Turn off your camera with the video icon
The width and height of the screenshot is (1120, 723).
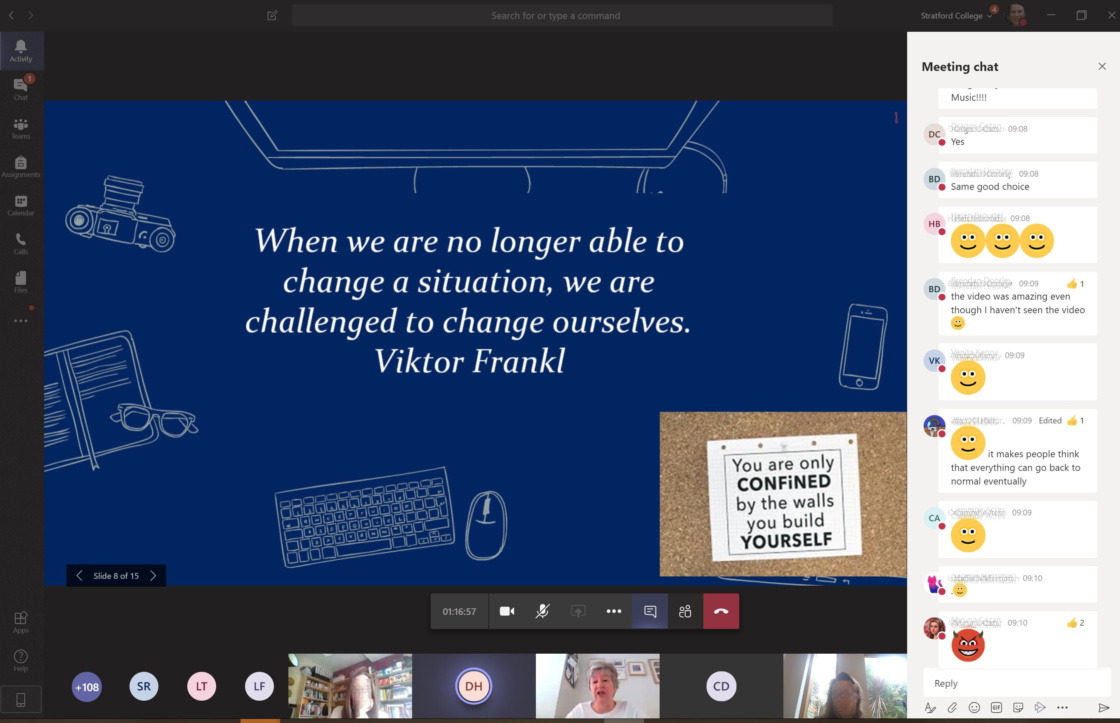tap(506, 610)
